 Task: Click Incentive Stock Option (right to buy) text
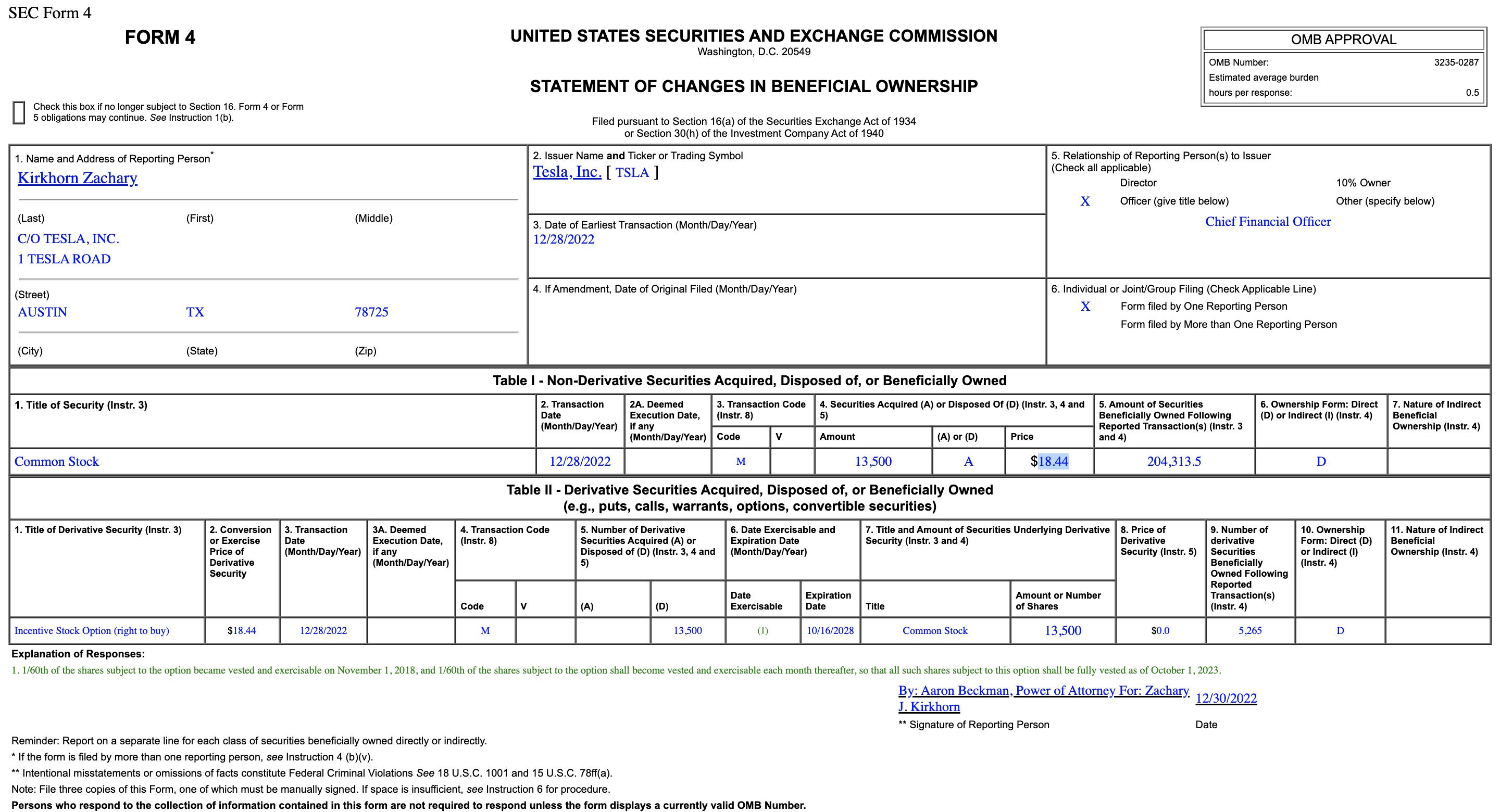point(92,631)
